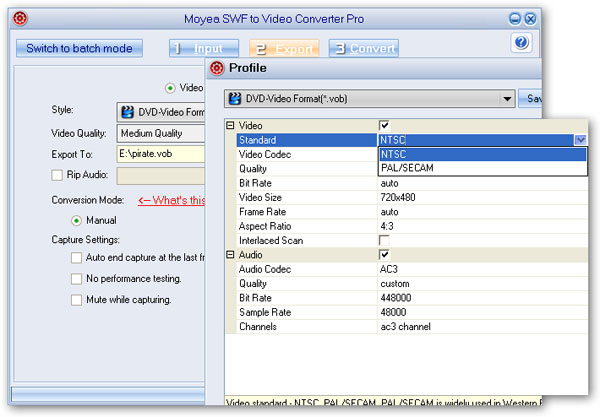
Task: Enable the Interlaced Scan checkbox
Action: (x=384, y=240)
